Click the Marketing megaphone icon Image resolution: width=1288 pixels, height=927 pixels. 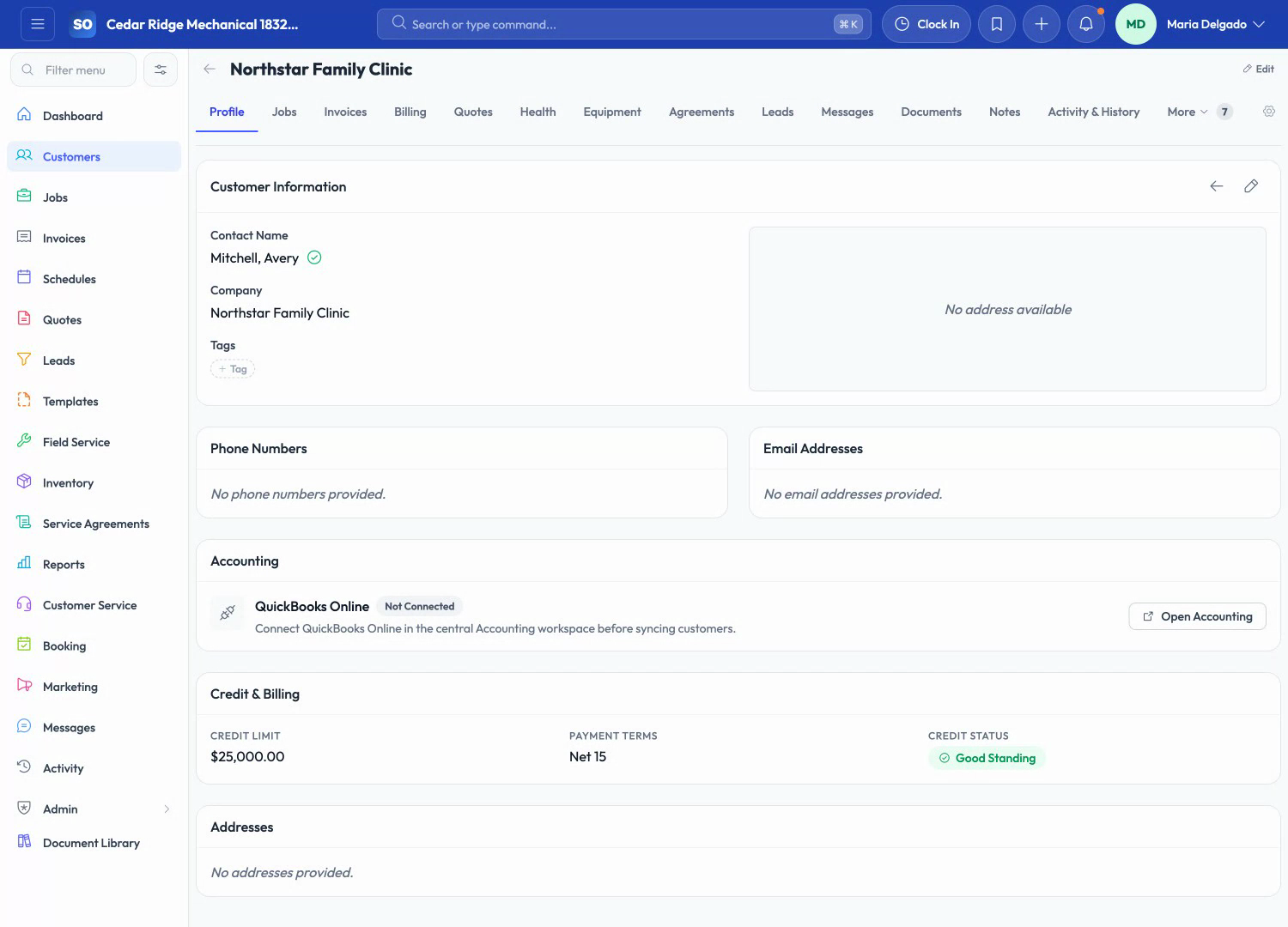[x=24, y=686]
